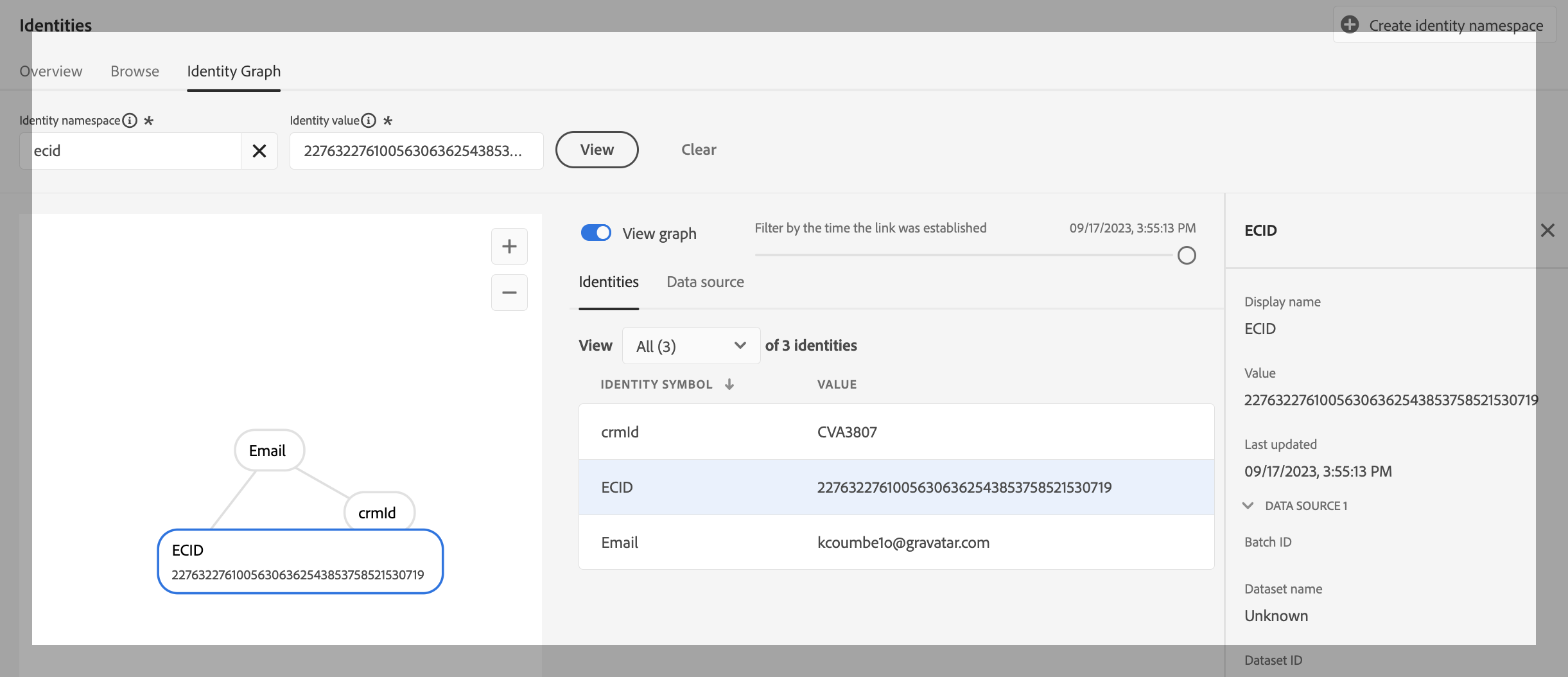1568x677 pixels.
Task: Clear the identity namespace field with X
Action: (259, 151)
